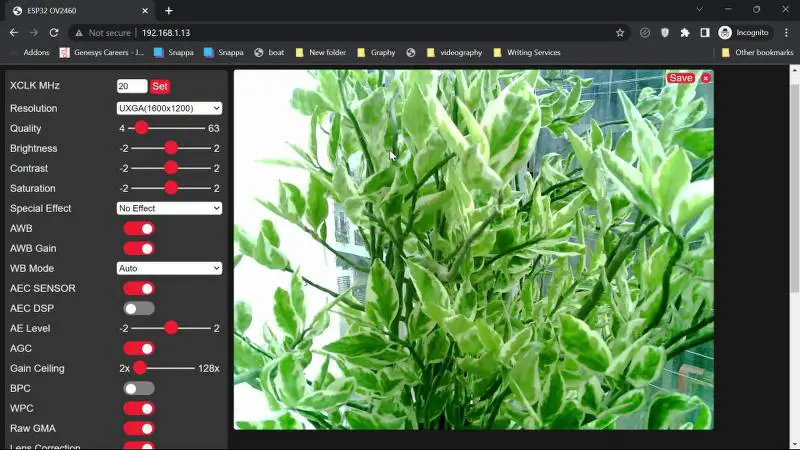Open the Graphy bookmark folder
The height and width of the screenshot is (450, 800).
[x=376, y=53]
